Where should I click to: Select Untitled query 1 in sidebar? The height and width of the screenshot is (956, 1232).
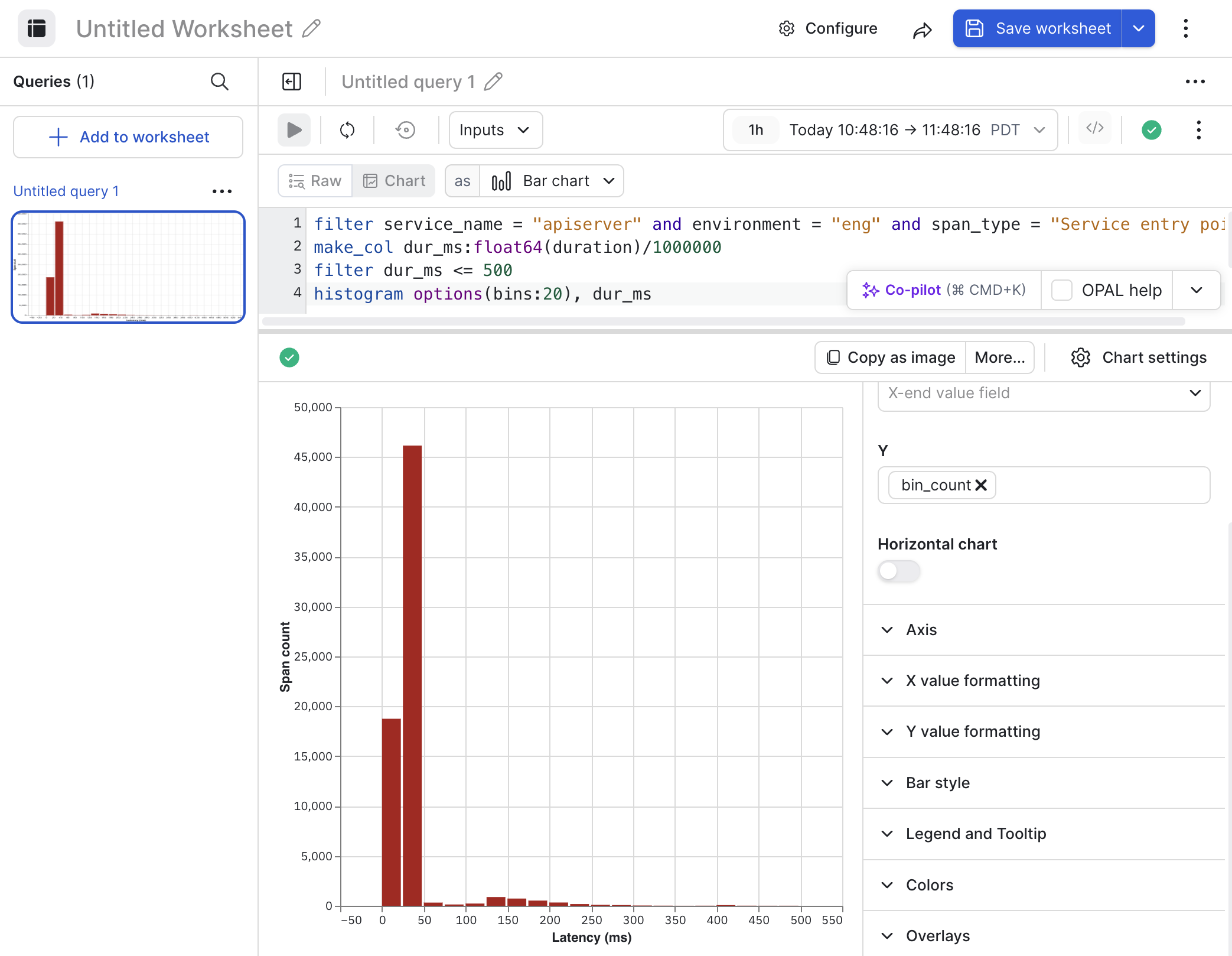point(66,191)
